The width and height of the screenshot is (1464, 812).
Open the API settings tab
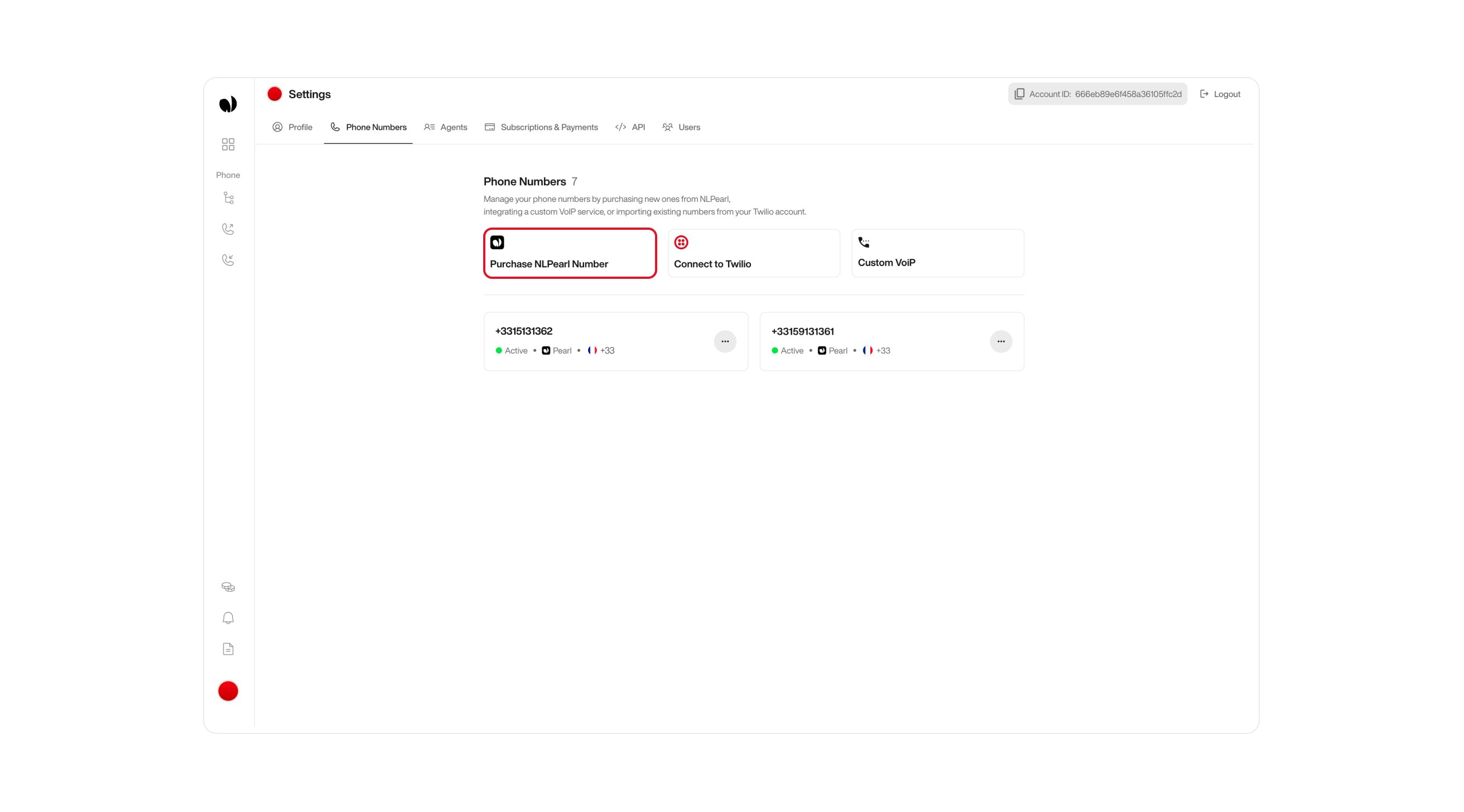(x=631, y=127)
